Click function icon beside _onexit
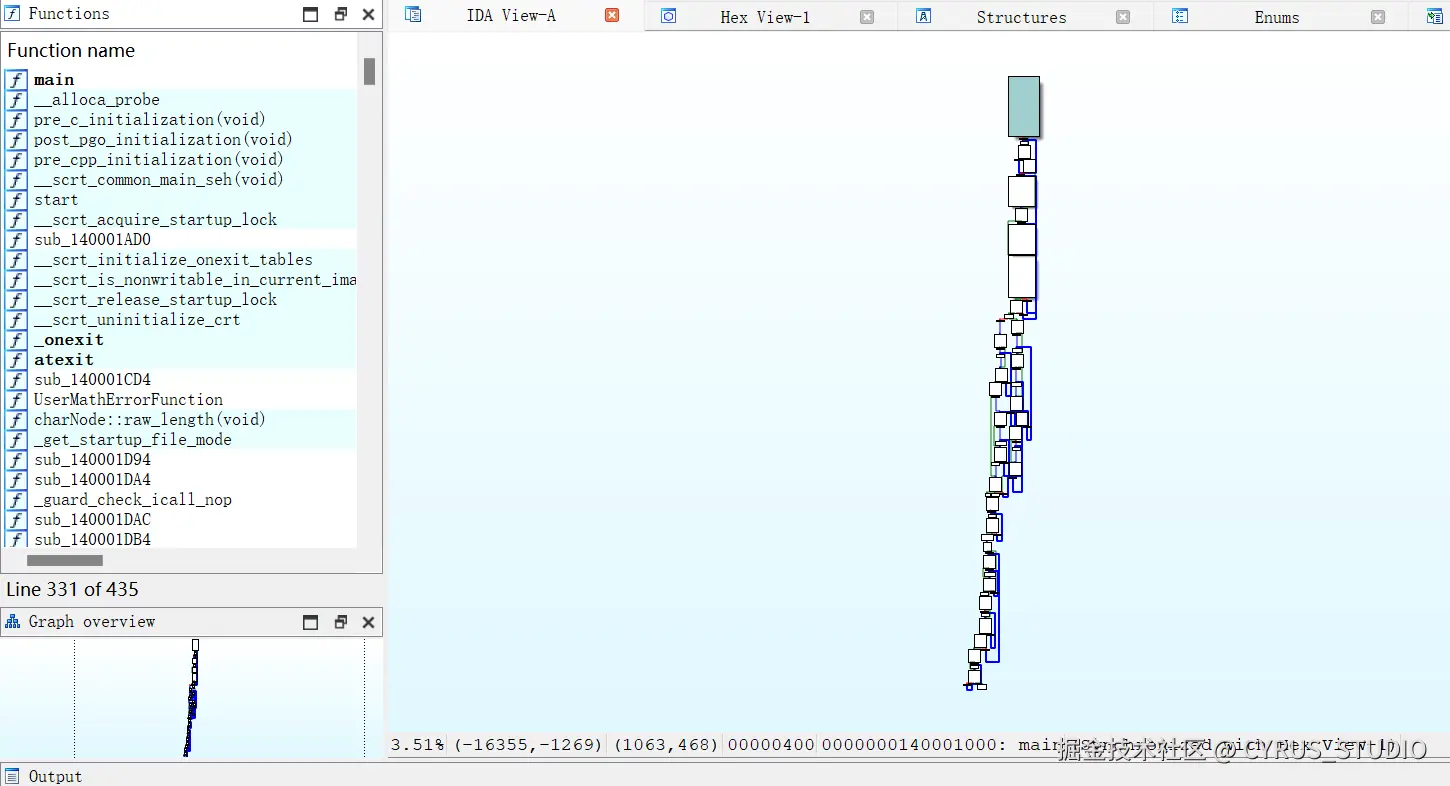1450x786 pixels. pos(16,340)
